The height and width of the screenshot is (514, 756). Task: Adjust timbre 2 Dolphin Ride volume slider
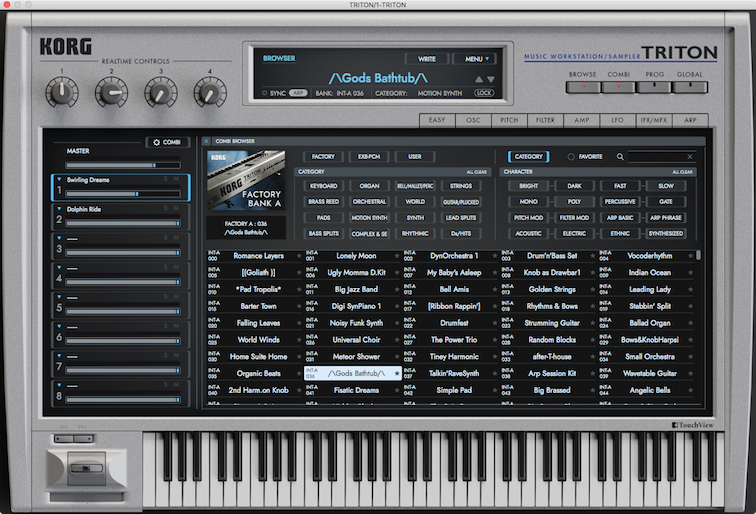[x=123, y=223]
